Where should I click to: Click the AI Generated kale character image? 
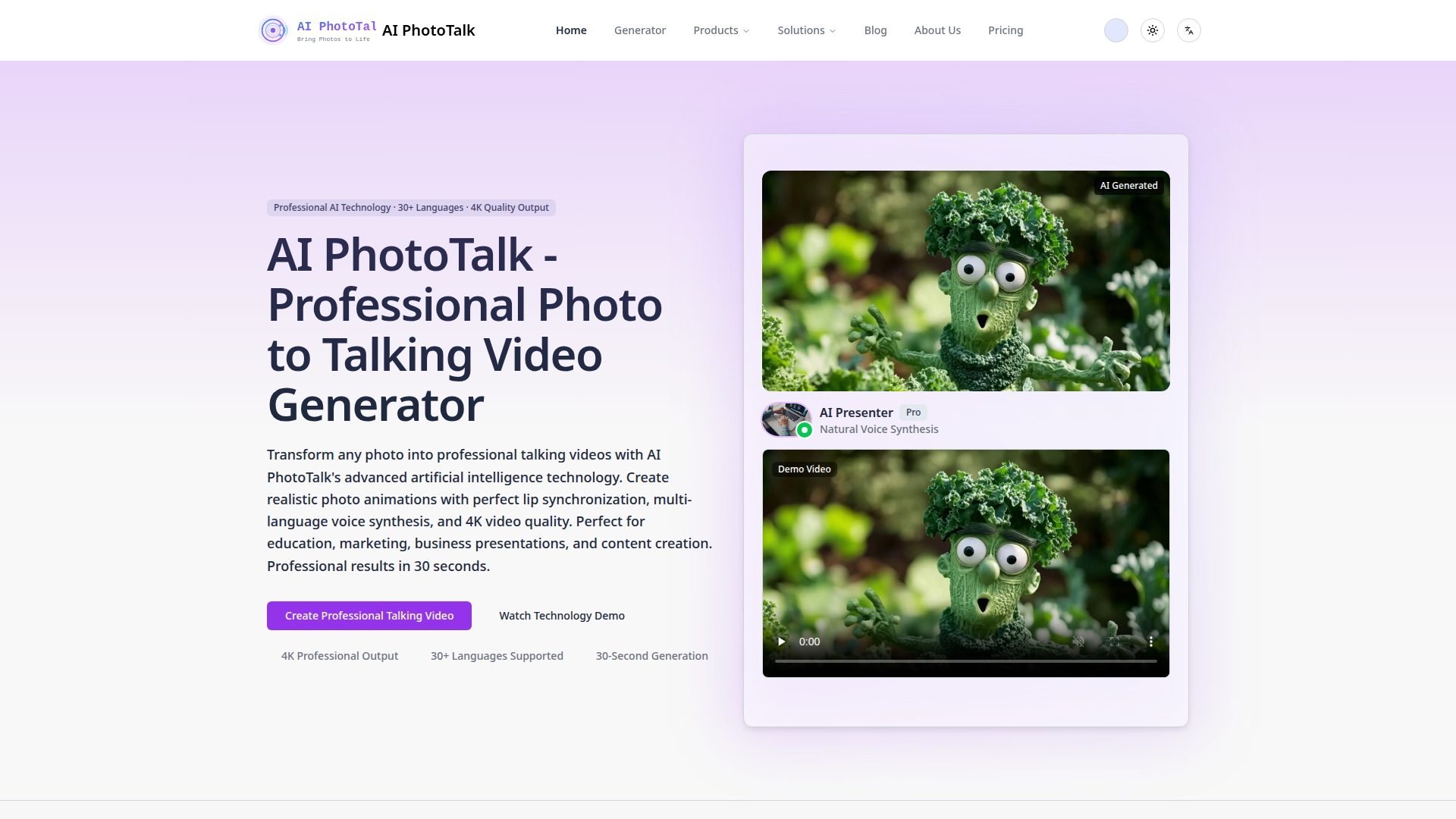pyautogui.click(x=965, y=281)
